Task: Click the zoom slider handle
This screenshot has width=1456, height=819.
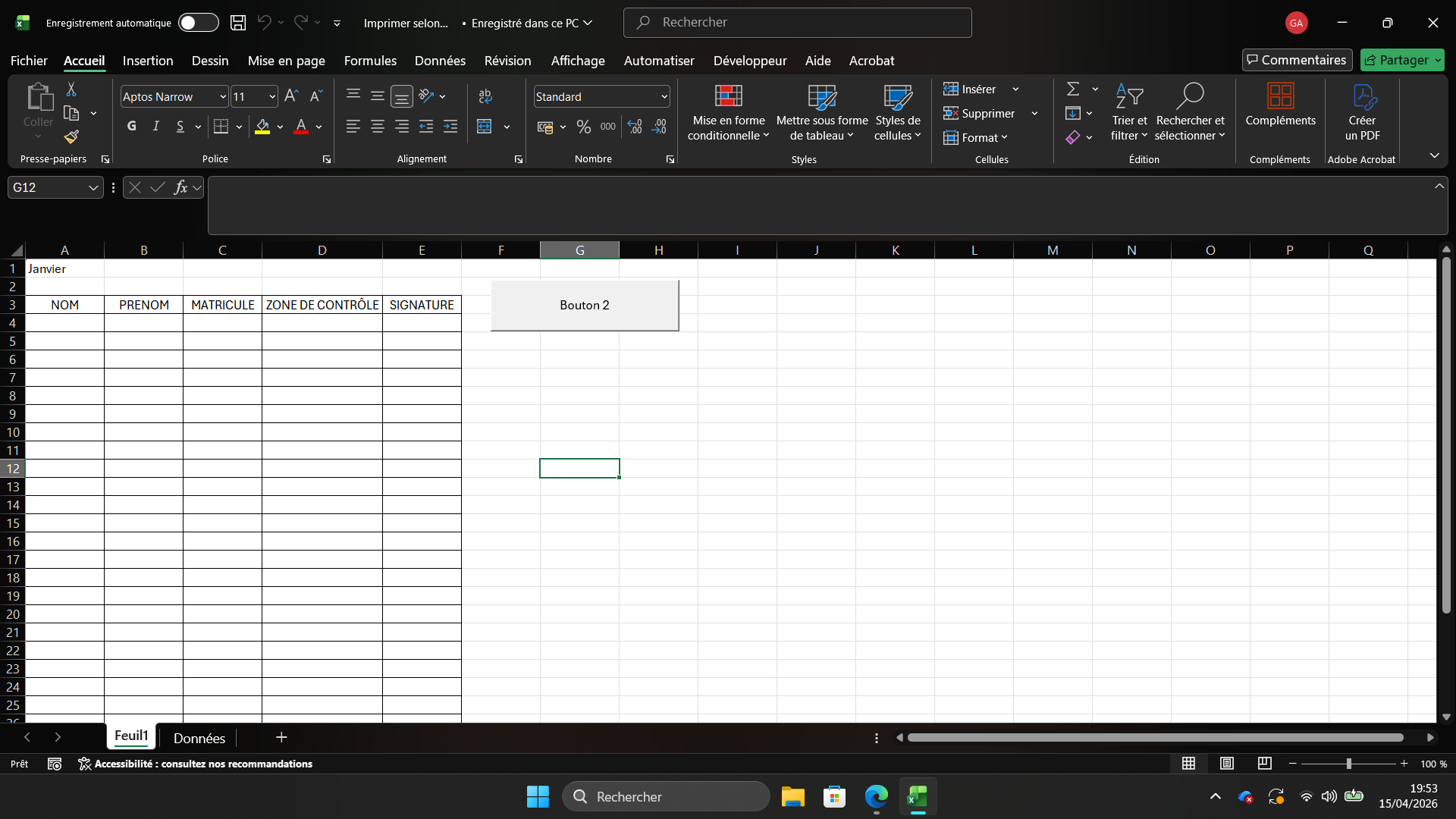Action: click(x=1348, y=764)
